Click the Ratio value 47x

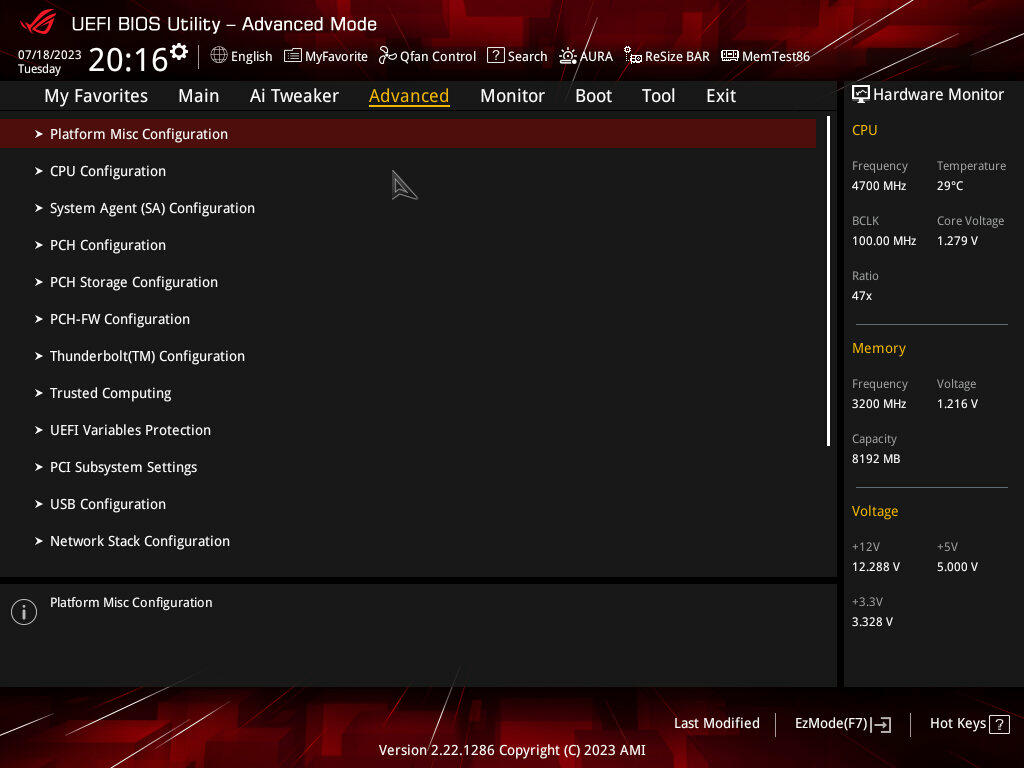coord(861,296)
